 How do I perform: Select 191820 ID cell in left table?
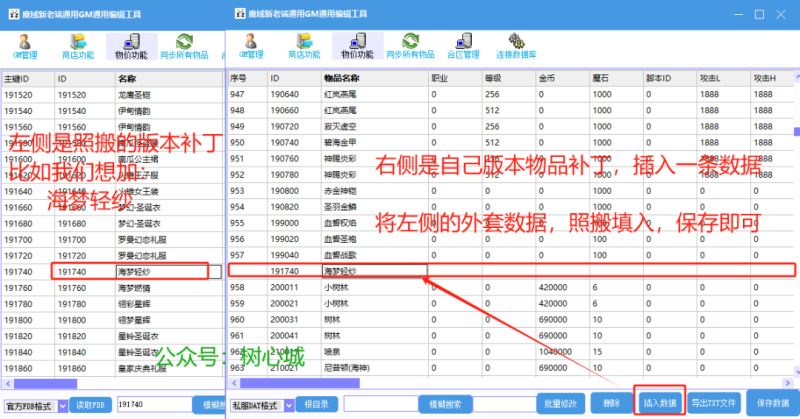85,336
